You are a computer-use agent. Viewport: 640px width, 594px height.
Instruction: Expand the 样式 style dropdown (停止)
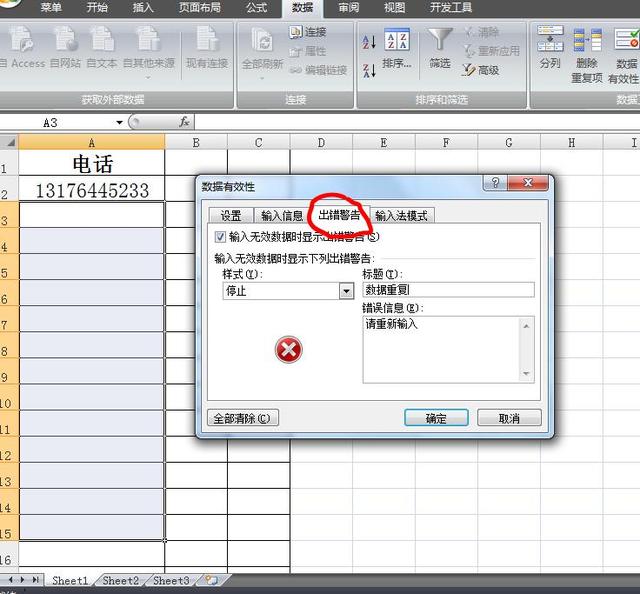347,291
